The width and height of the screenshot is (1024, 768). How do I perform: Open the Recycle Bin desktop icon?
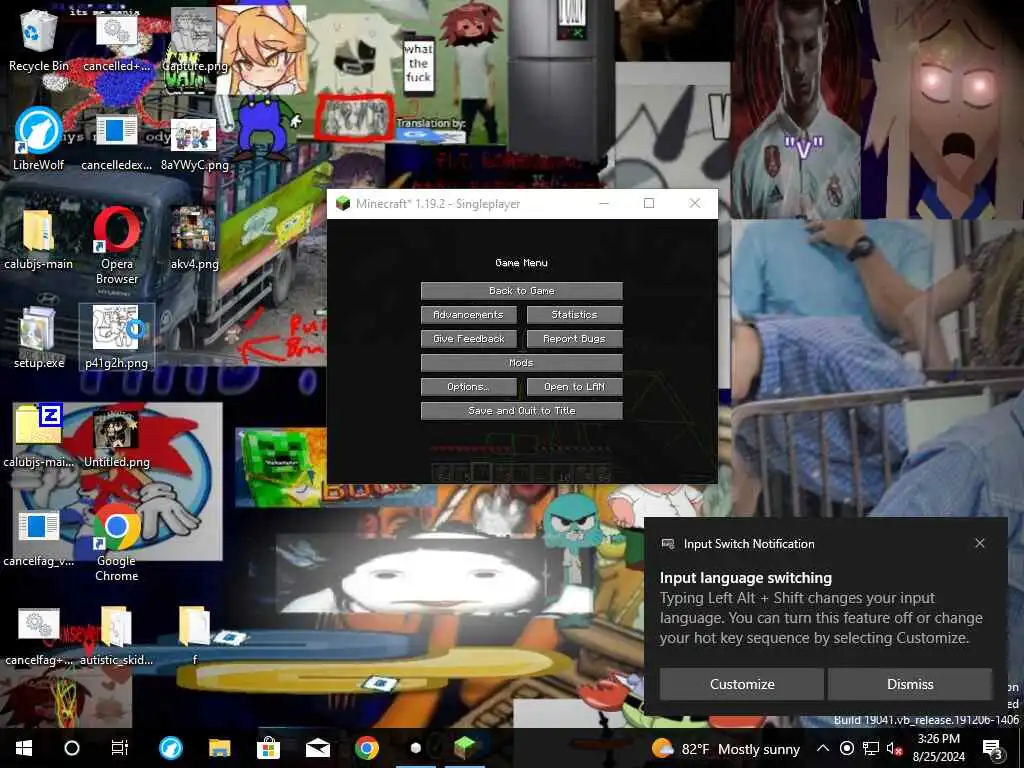pos(39,41)
